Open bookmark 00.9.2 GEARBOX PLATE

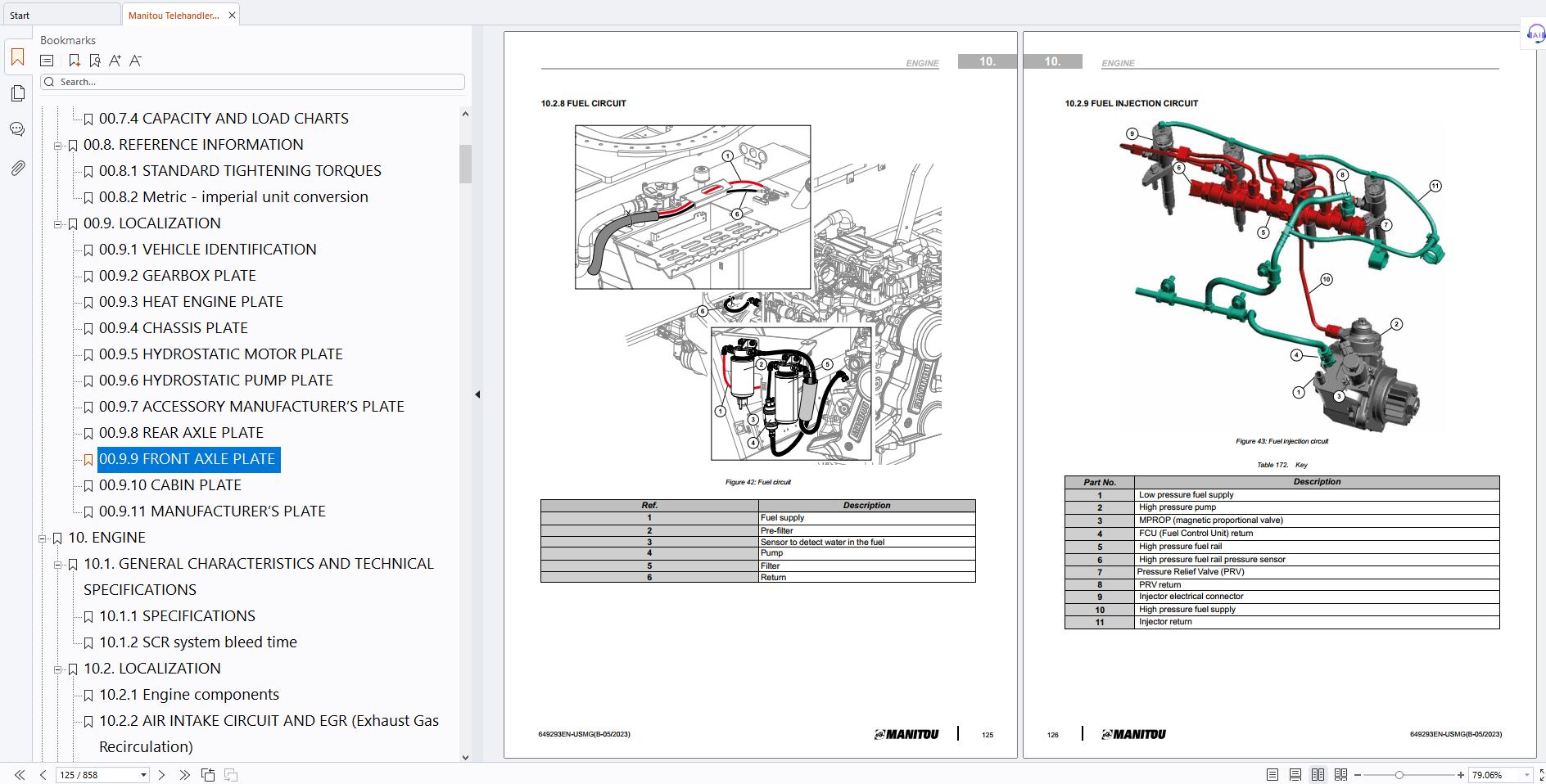(178, 276)
